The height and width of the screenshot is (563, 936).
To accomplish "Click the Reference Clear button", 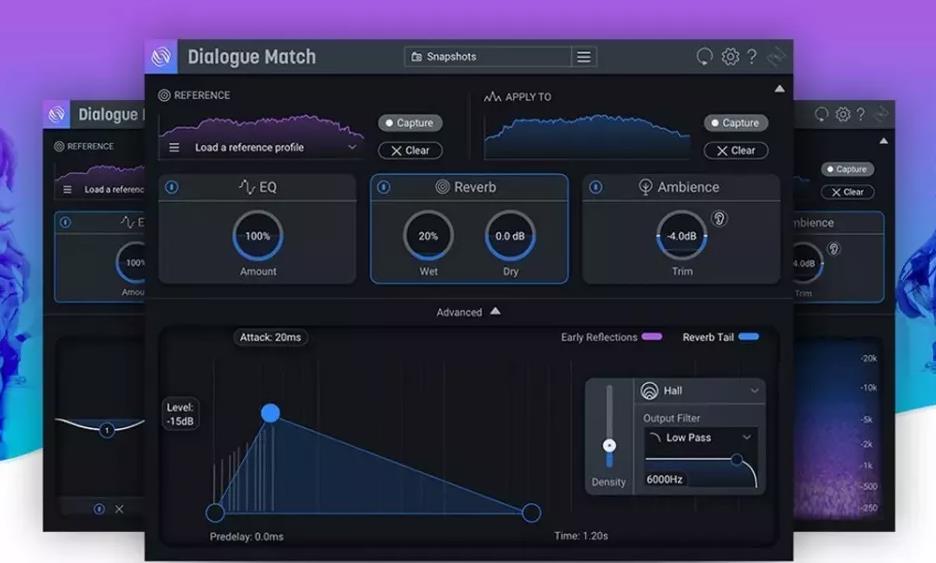I will [x=410, y=150].
